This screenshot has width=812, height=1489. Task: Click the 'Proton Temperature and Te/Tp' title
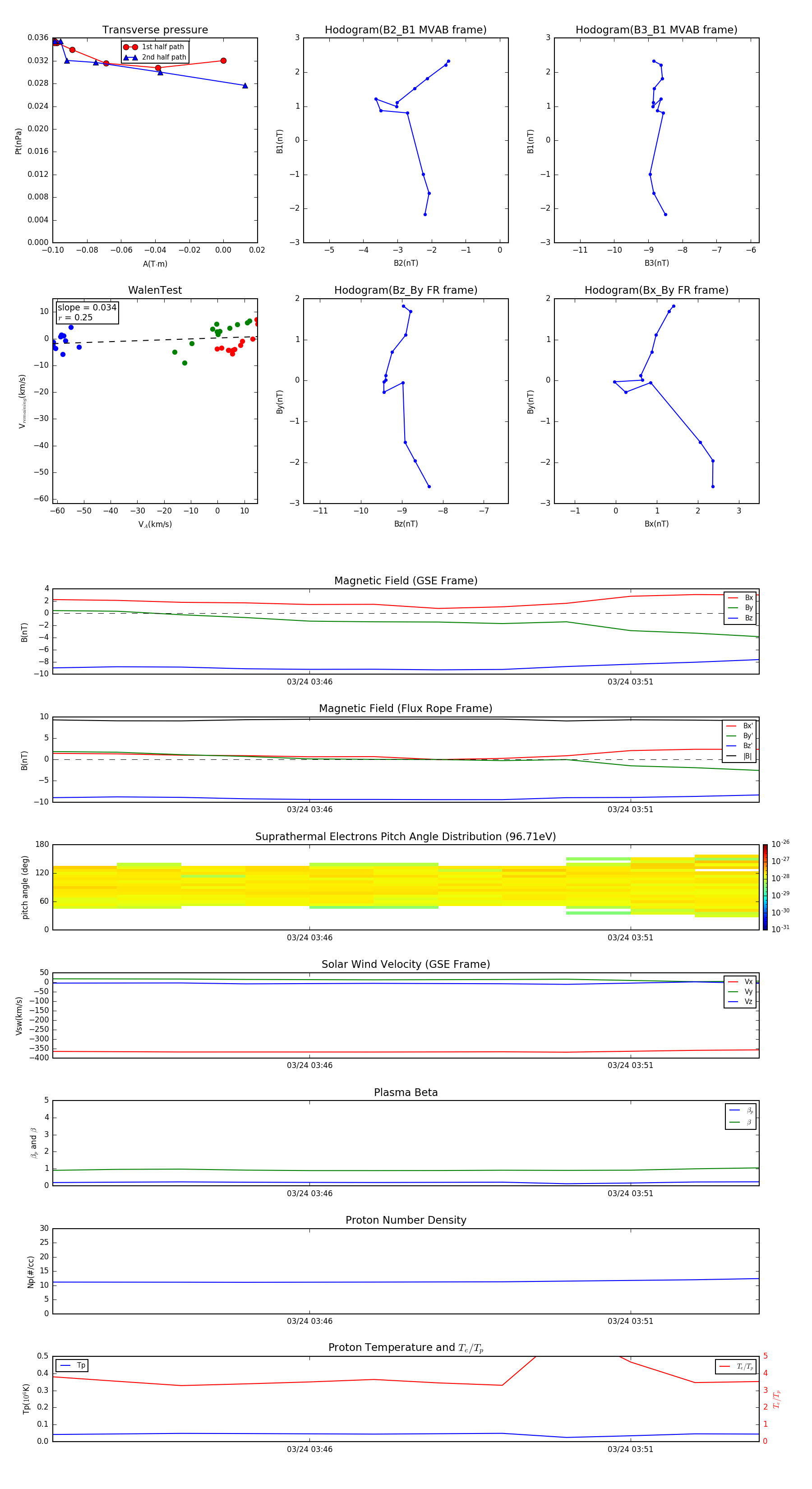[x=406, y=1347]
